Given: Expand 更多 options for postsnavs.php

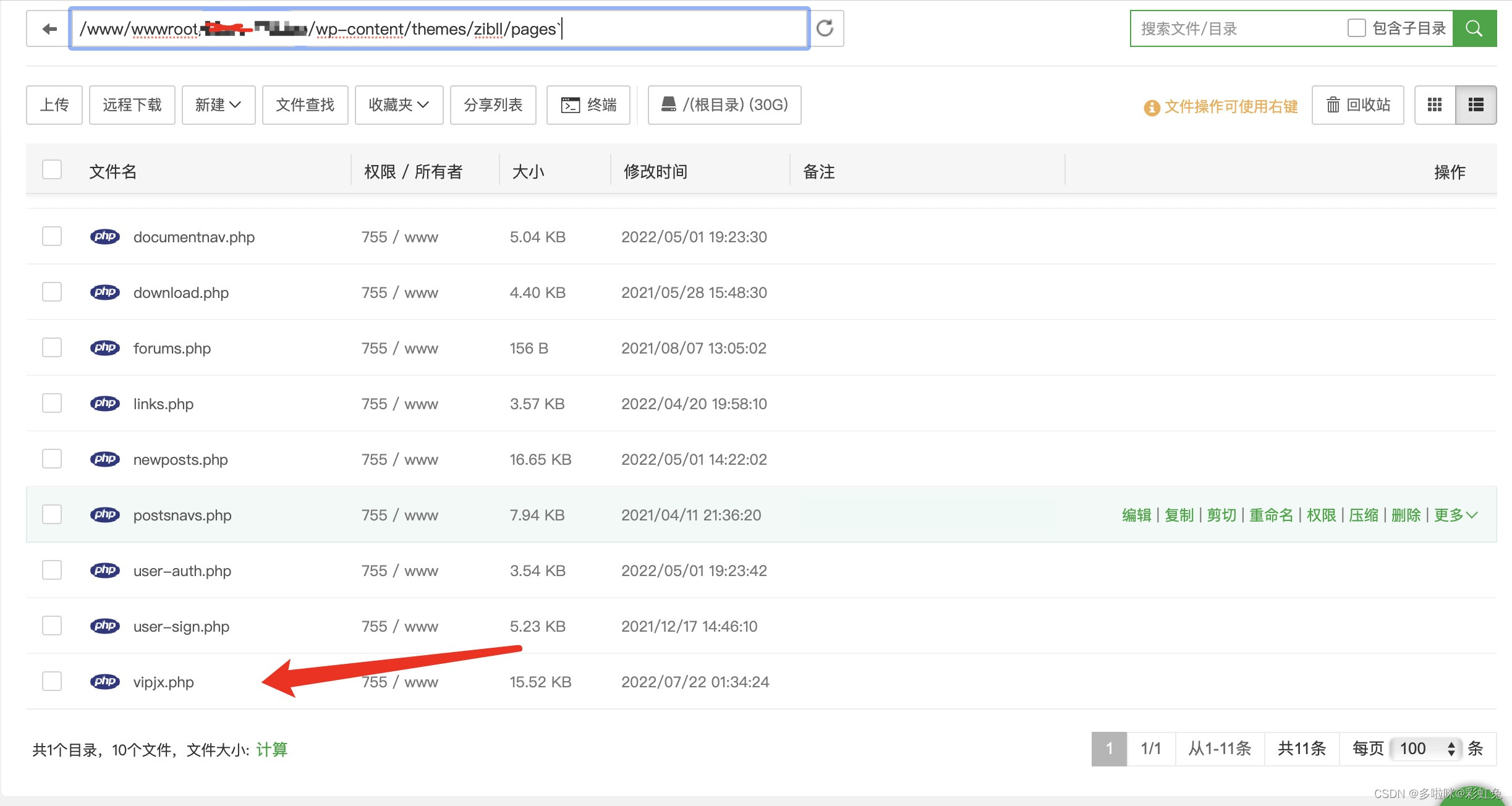Looking at the screenshot, I should 1456,514.
